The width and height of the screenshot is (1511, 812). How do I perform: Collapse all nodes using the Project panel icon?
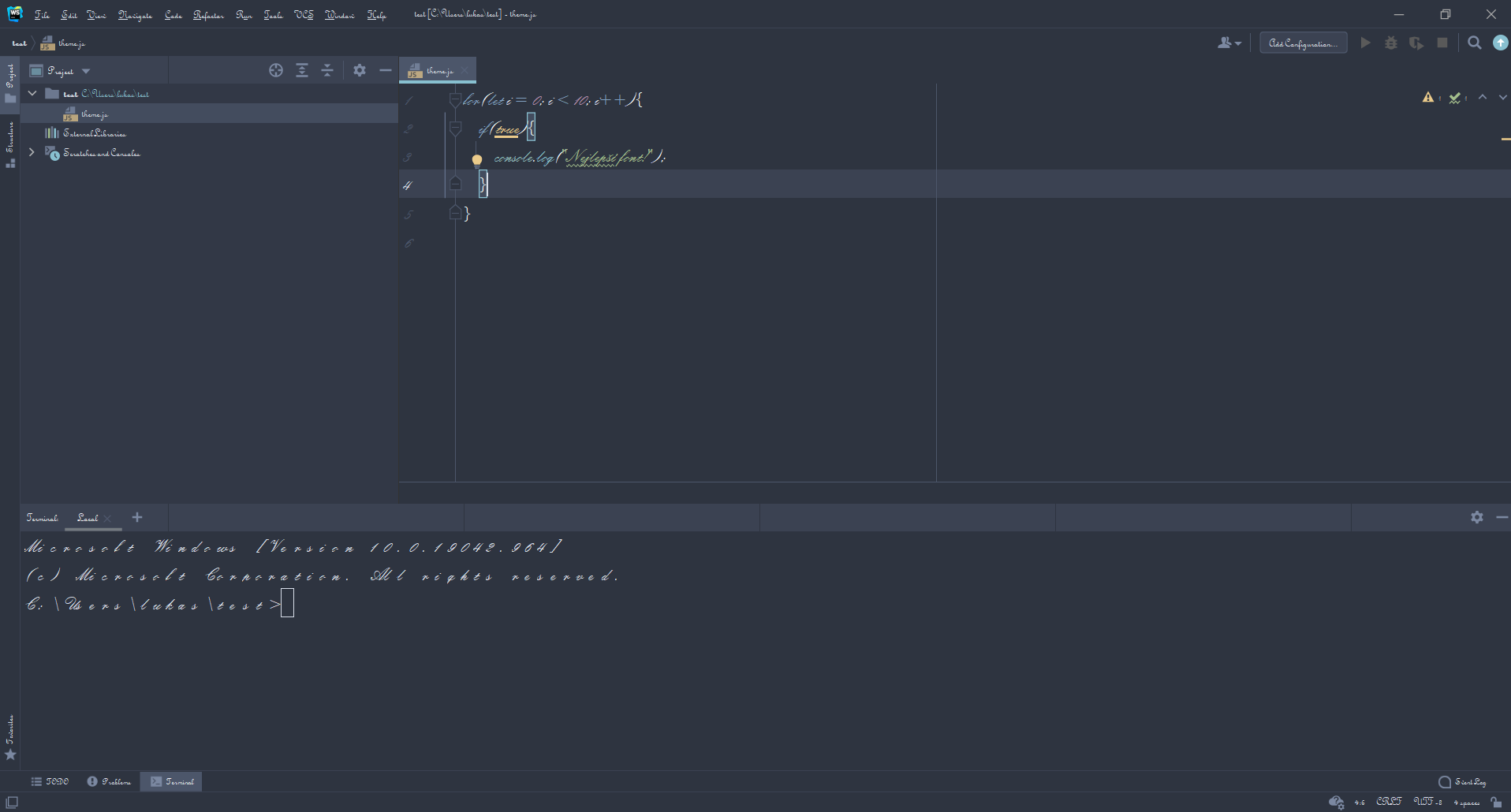(327, 70)
